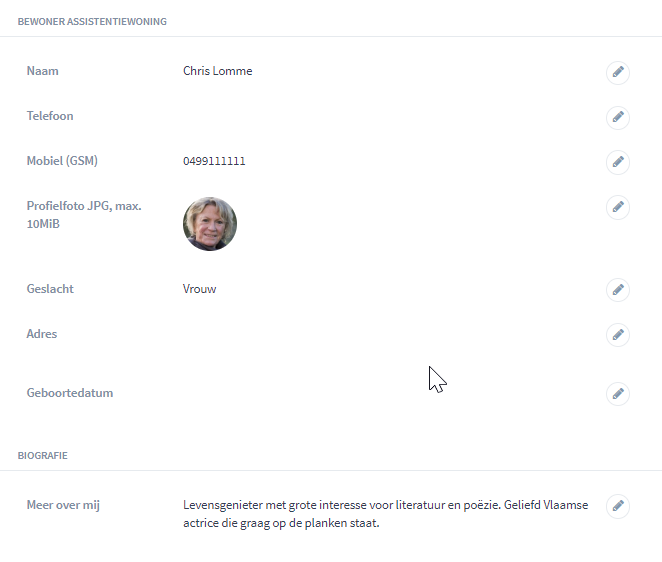662x562 pixels.
Task: Edit Geboortedatum via pencil icon
Action: point(618,394)
